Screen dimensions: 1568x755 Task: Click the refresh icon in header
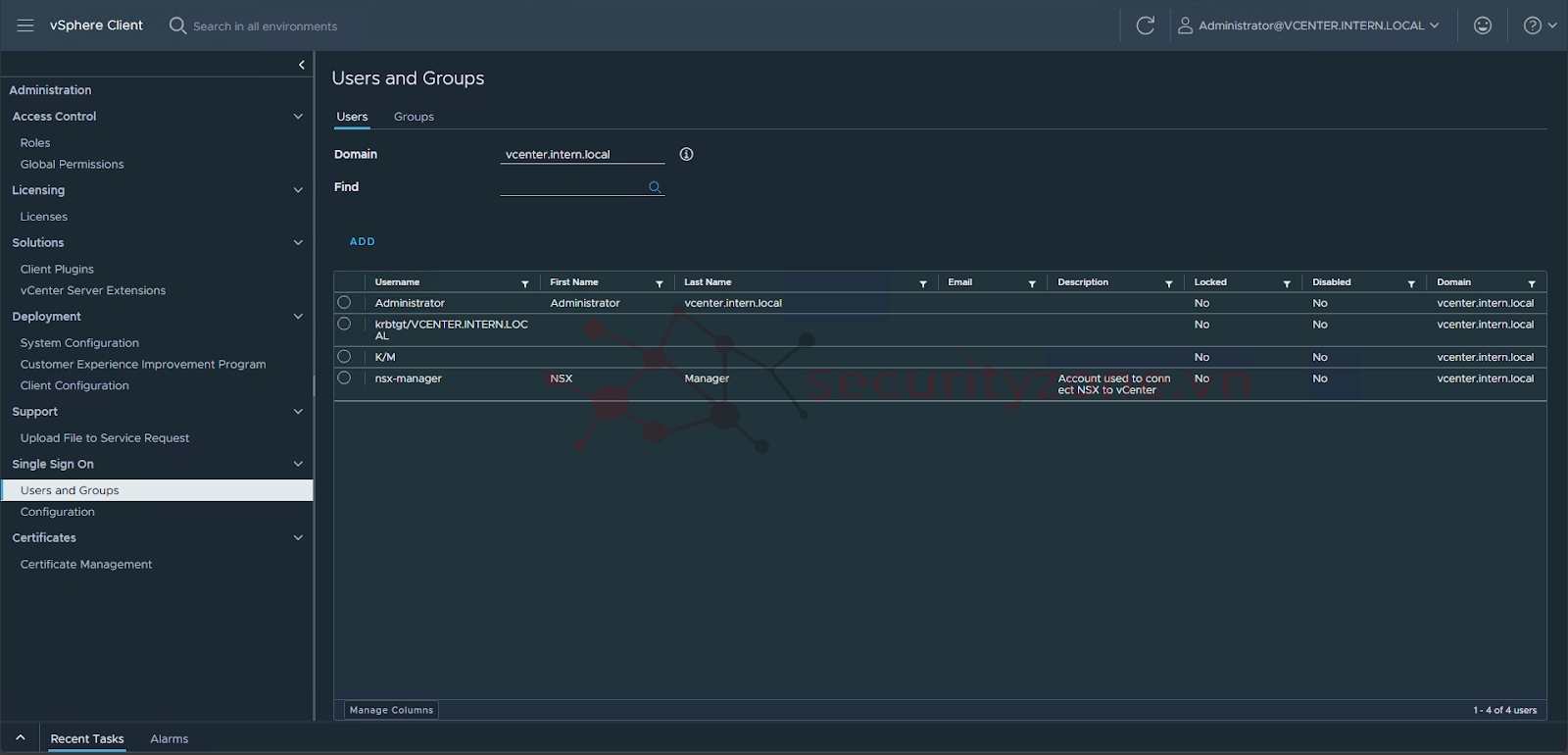[x=1145, y=25]
